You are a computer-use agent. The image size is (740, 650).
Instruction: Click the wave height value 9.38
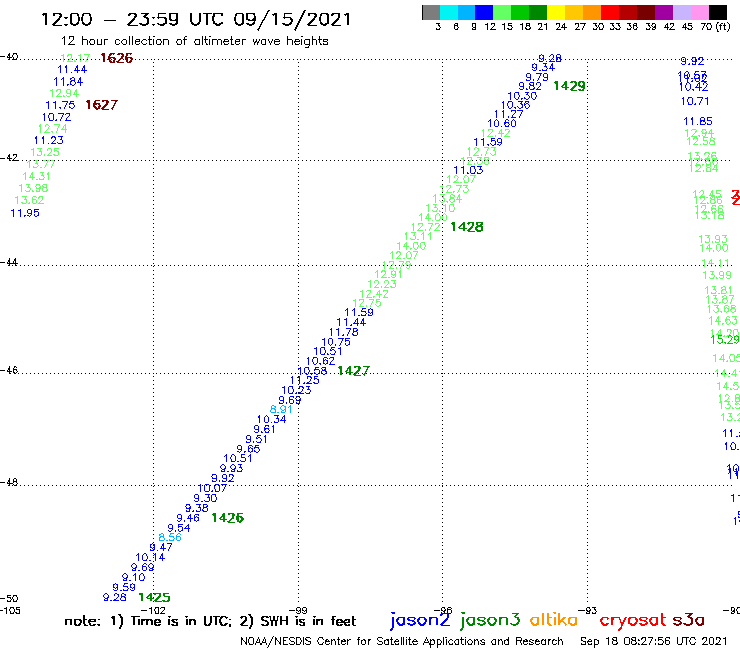(x=197, y=508)
